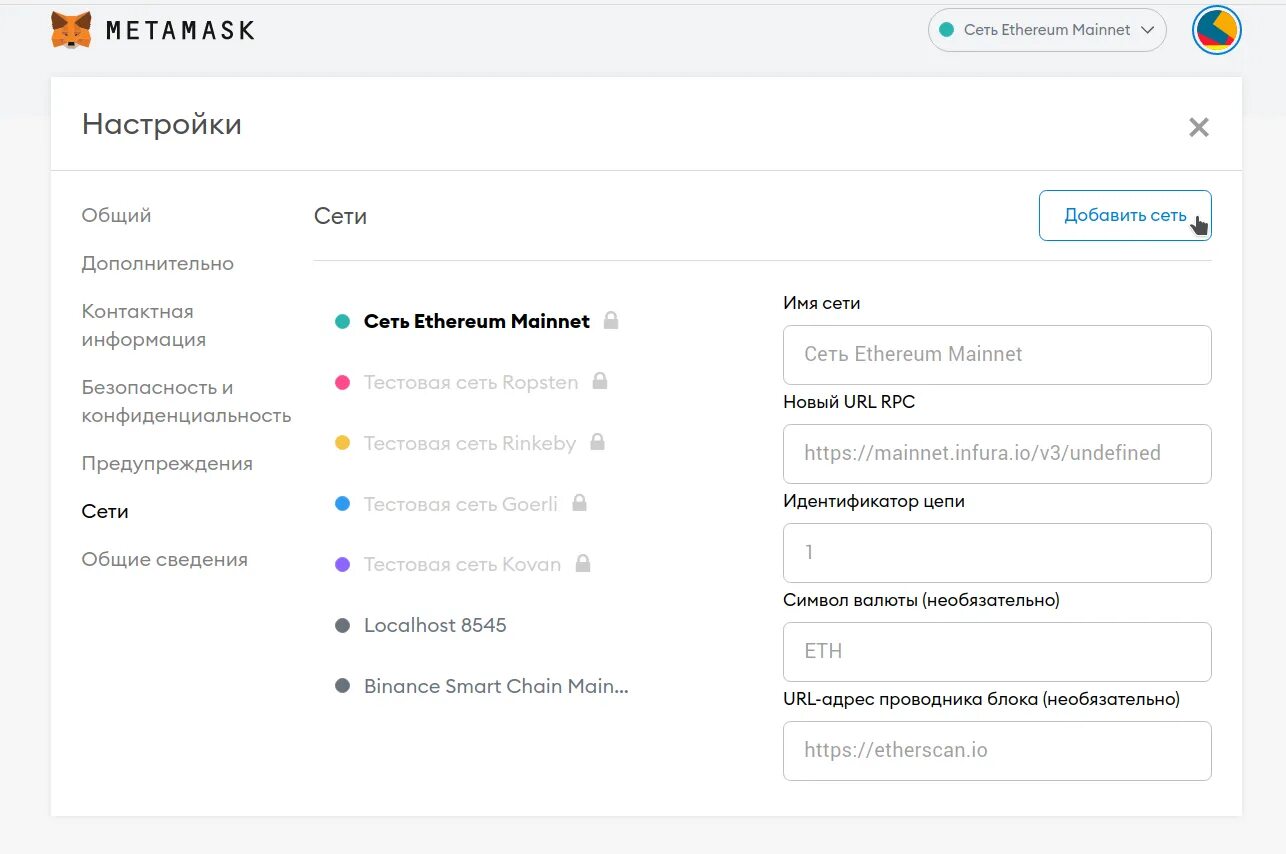Open the Общий settings tab

click(116, 215)
